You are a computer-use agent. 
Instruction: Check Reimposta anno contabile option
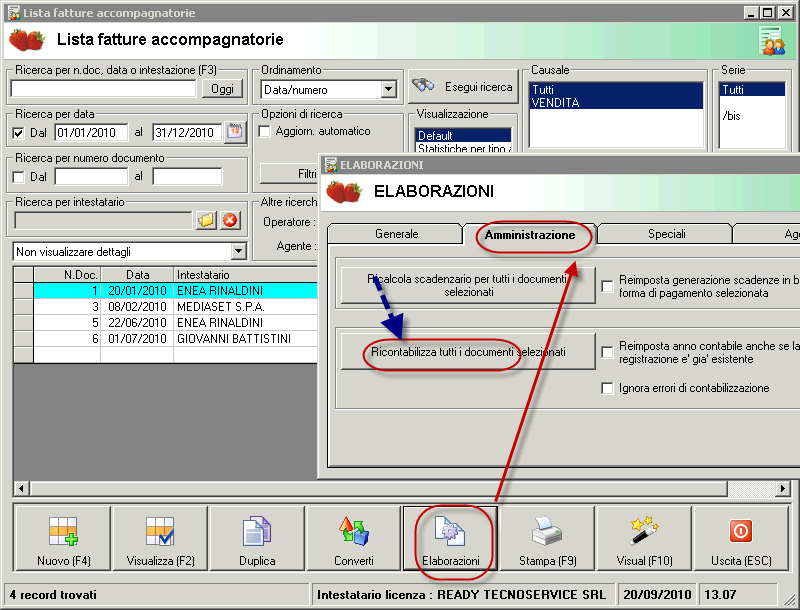(607, 352)
